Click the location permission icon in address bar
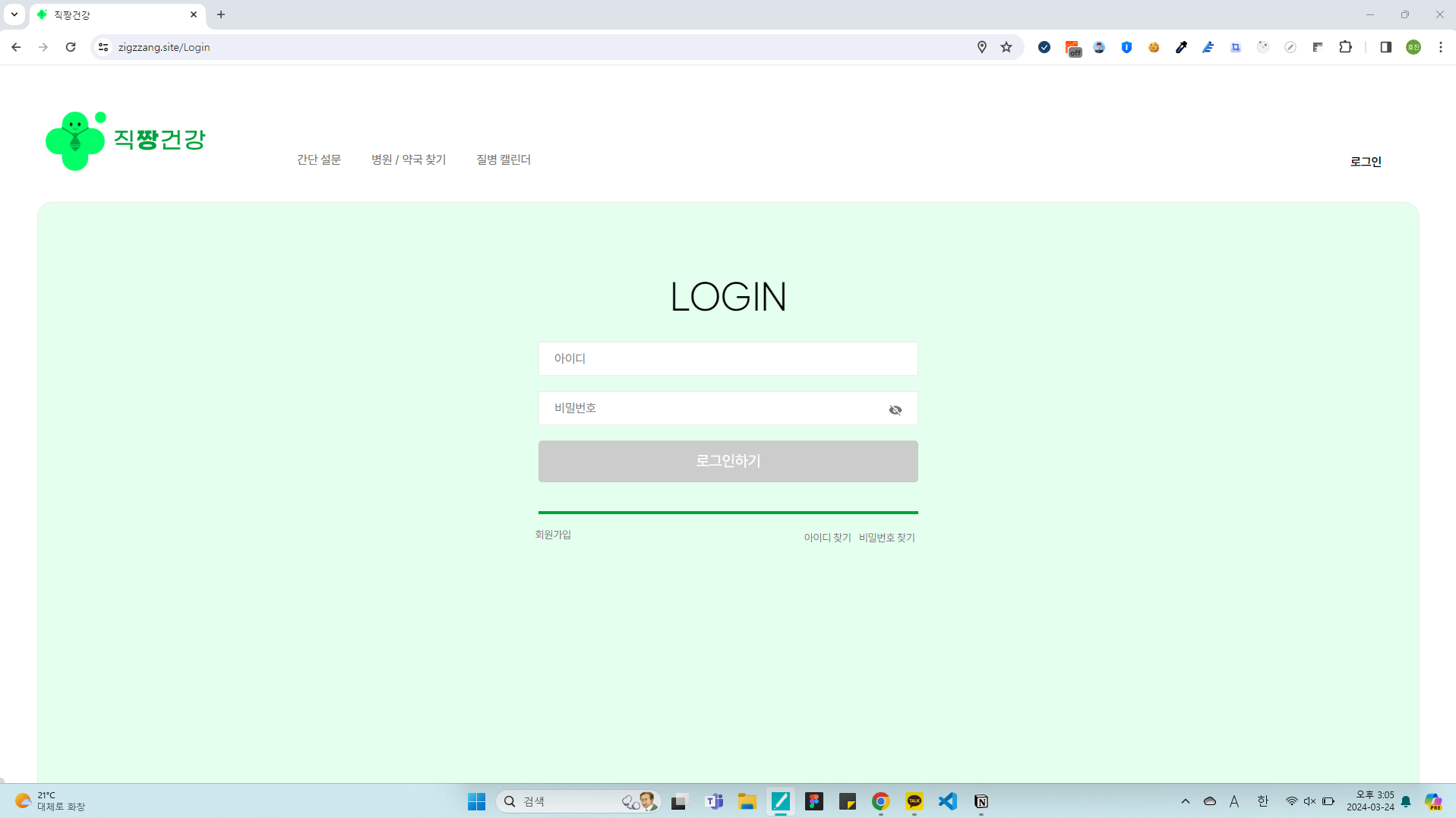This screenshot has height=818, width=1456. tap(981, 47)
